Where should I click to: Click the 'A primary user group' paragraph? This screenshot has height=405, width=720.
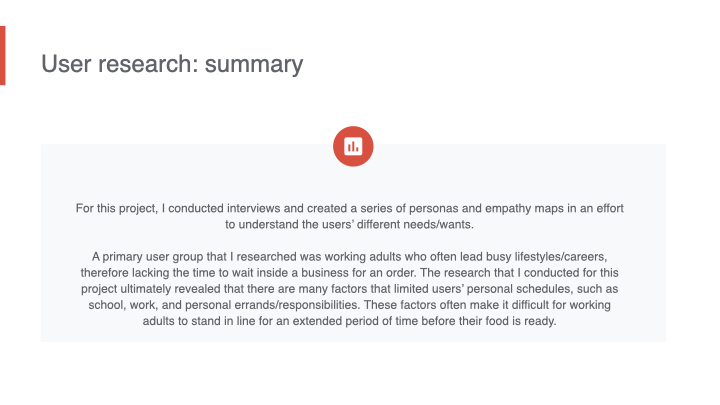coord(352,288)
